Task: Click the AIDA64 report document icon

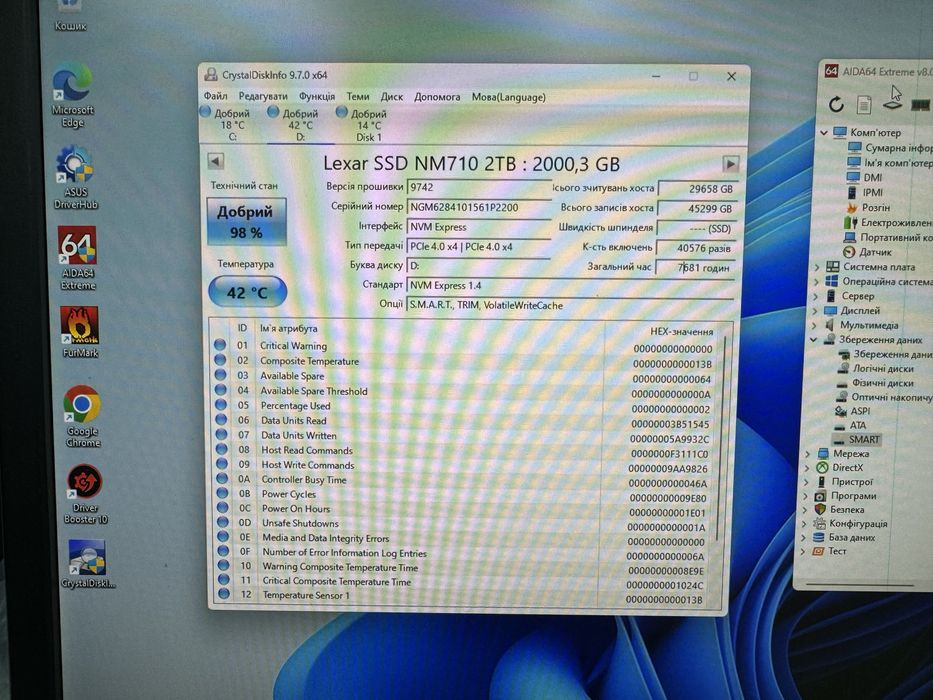Action: 864,105
